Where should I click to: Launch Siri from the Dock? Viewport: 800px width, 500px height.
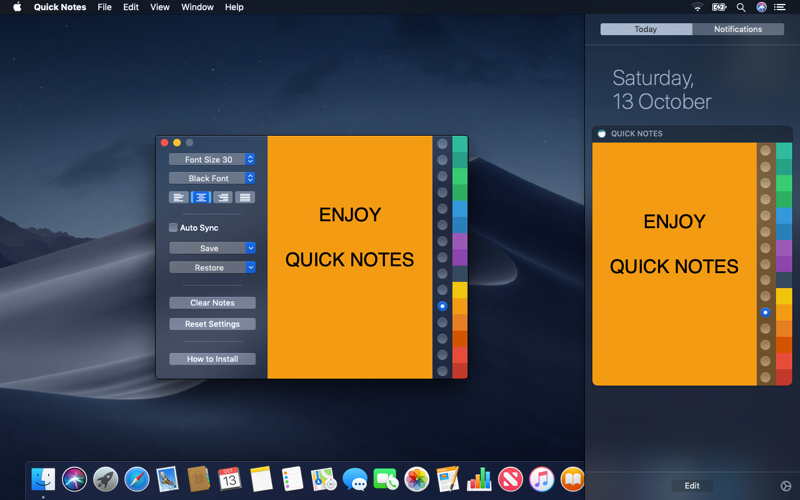(x=74, y=479)
